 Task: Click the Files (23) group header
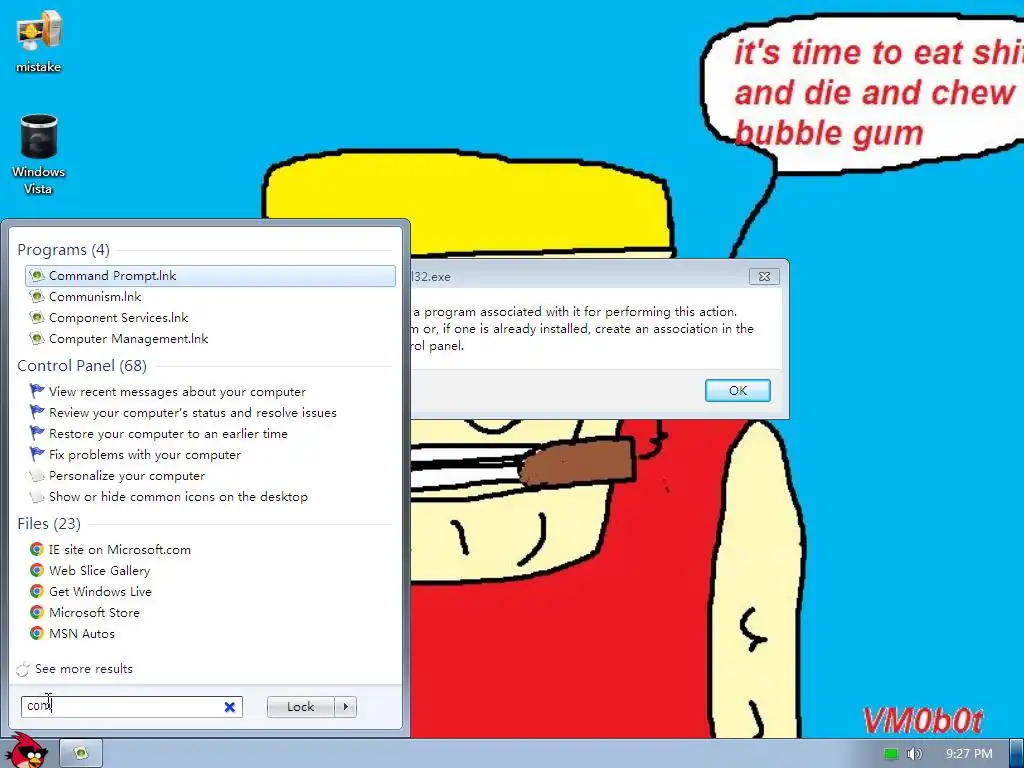coord(49,524)
